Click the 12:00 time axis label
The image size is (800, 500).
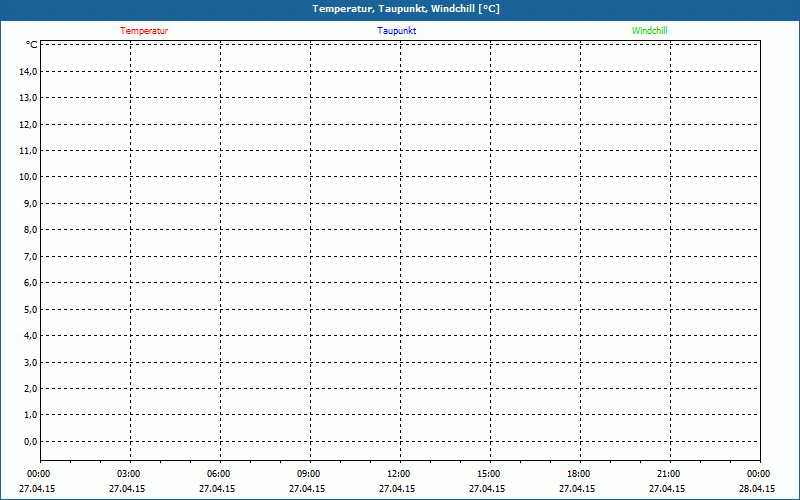[x=398, y=474]
